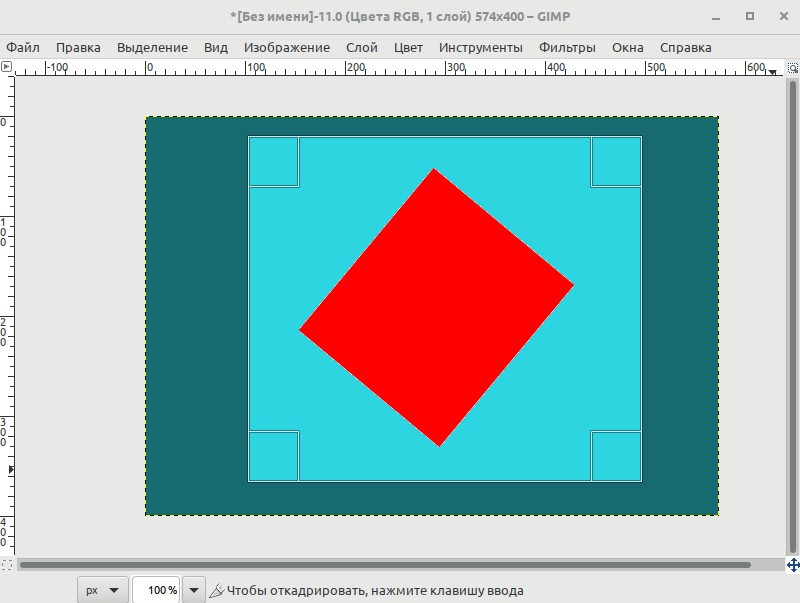Open the Цвет menu
800x603 pixels.
click(x=408, y=47)
